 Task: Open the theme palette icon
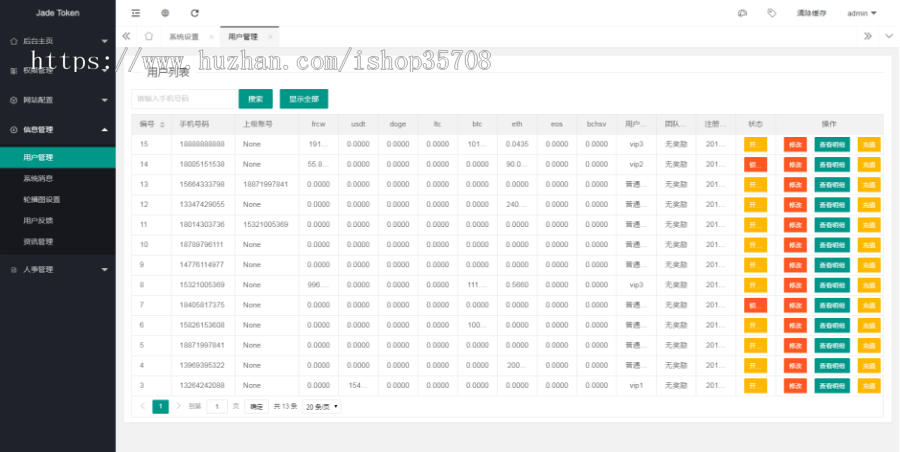pyautogui.click(x=742, y=13)
